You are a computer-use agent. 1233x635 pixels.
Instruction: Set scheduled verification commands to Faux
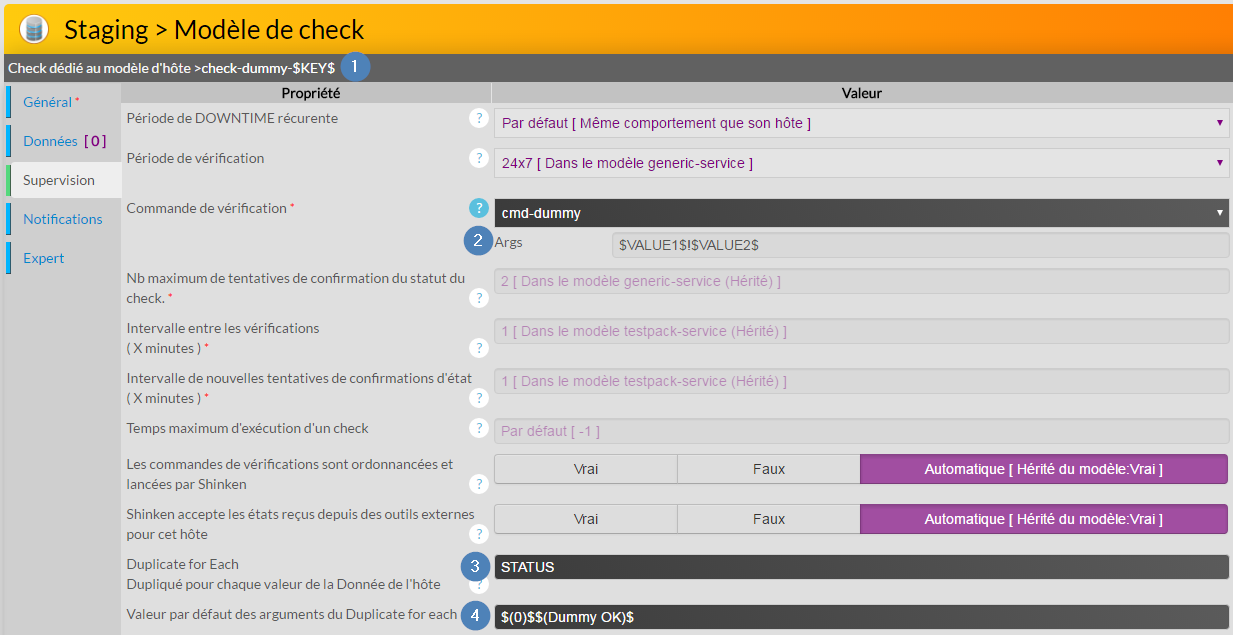point(768,469)
